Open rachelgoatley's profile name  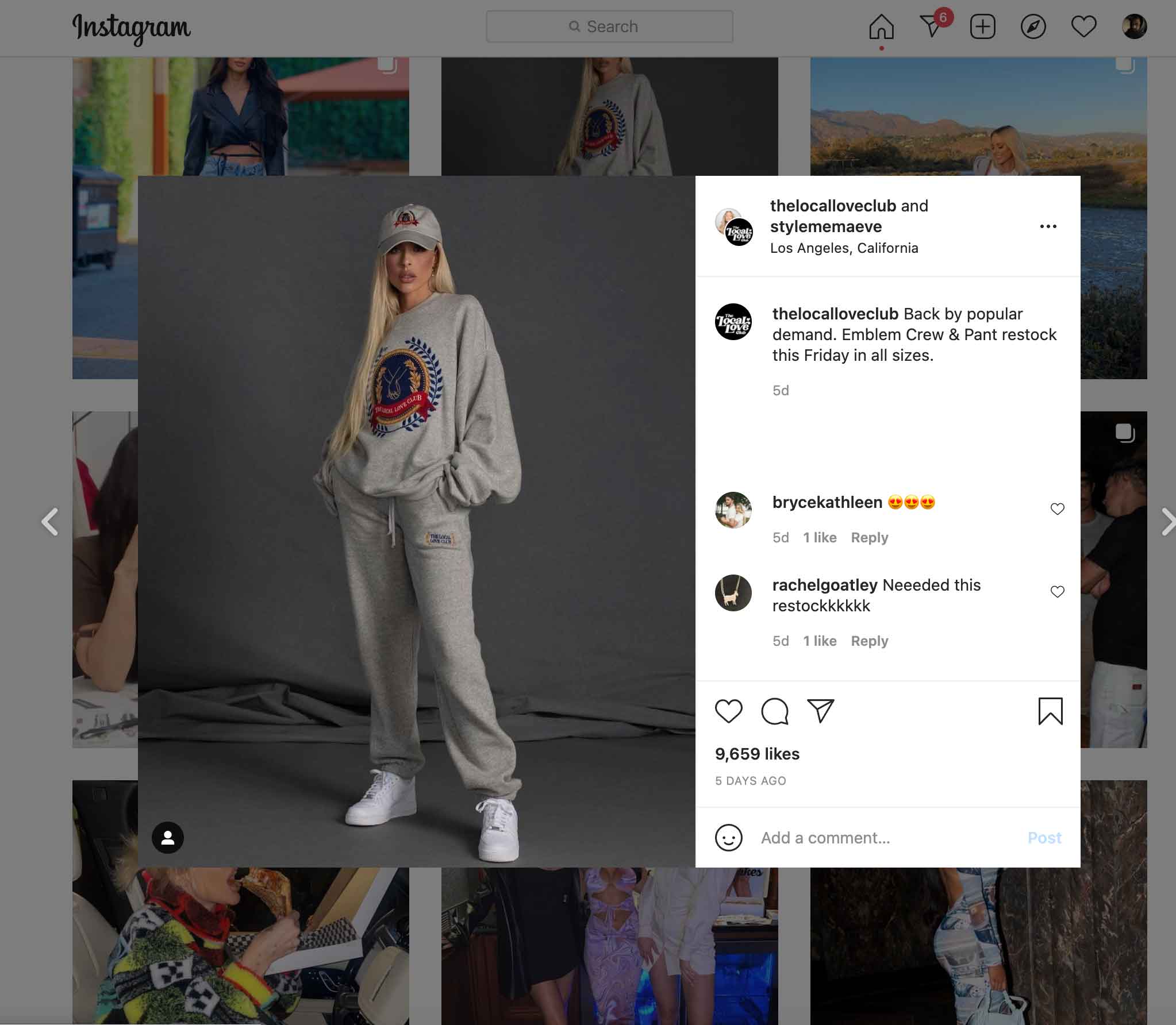824,585
